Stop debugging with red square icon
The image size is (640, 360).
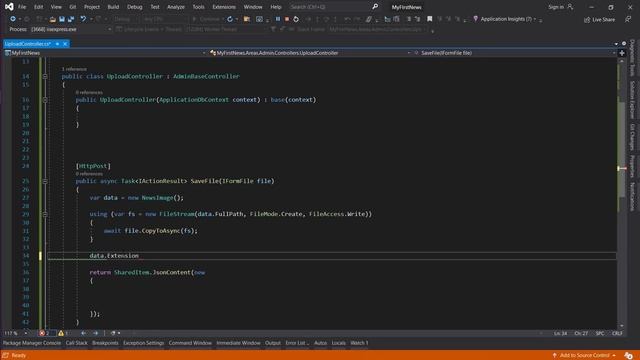click(287, 19)
